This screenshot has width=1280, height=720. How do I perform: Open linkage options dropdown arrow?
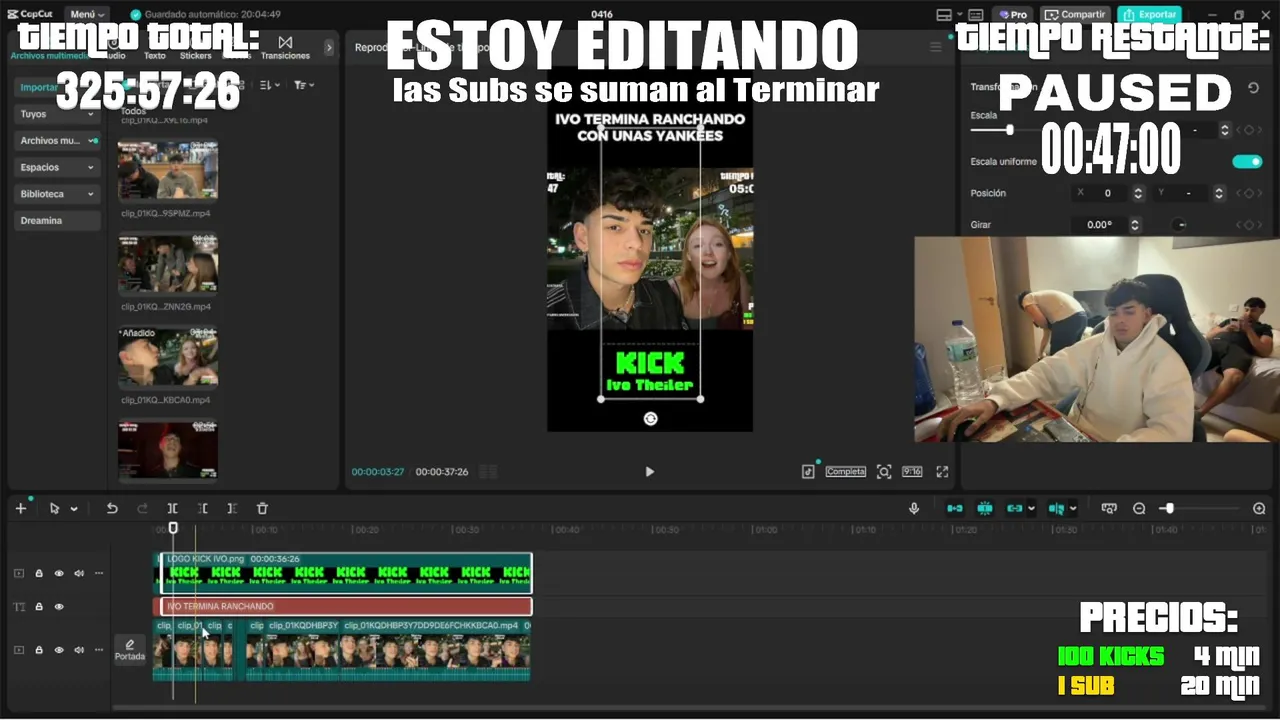pyautogui.click(x=1032, y=509)
